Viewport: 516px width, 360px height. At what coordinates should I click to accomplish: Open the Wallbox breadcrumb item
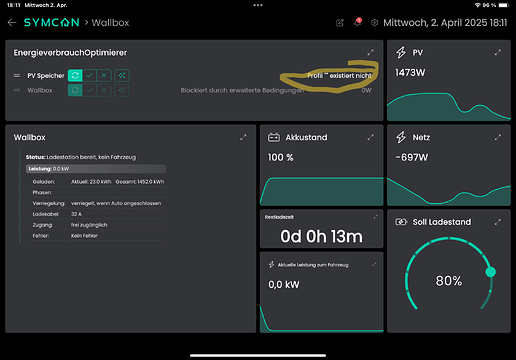coord(110,23)
